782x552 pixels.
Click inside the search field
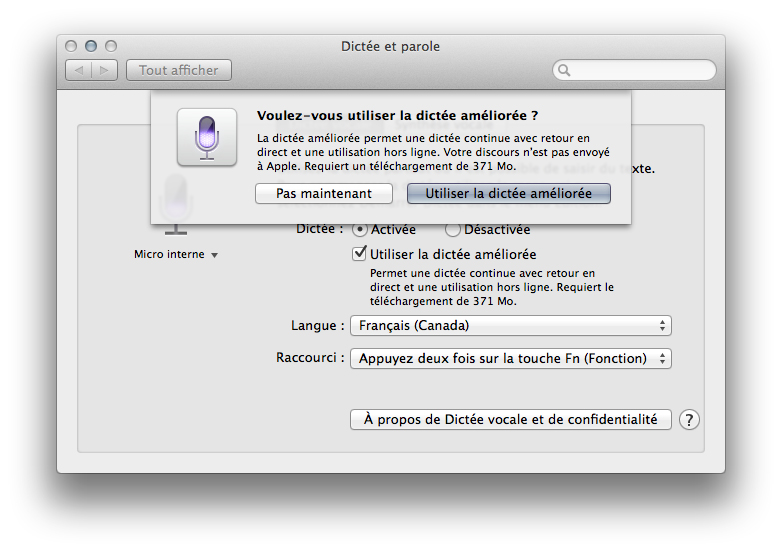click(634, 70)
